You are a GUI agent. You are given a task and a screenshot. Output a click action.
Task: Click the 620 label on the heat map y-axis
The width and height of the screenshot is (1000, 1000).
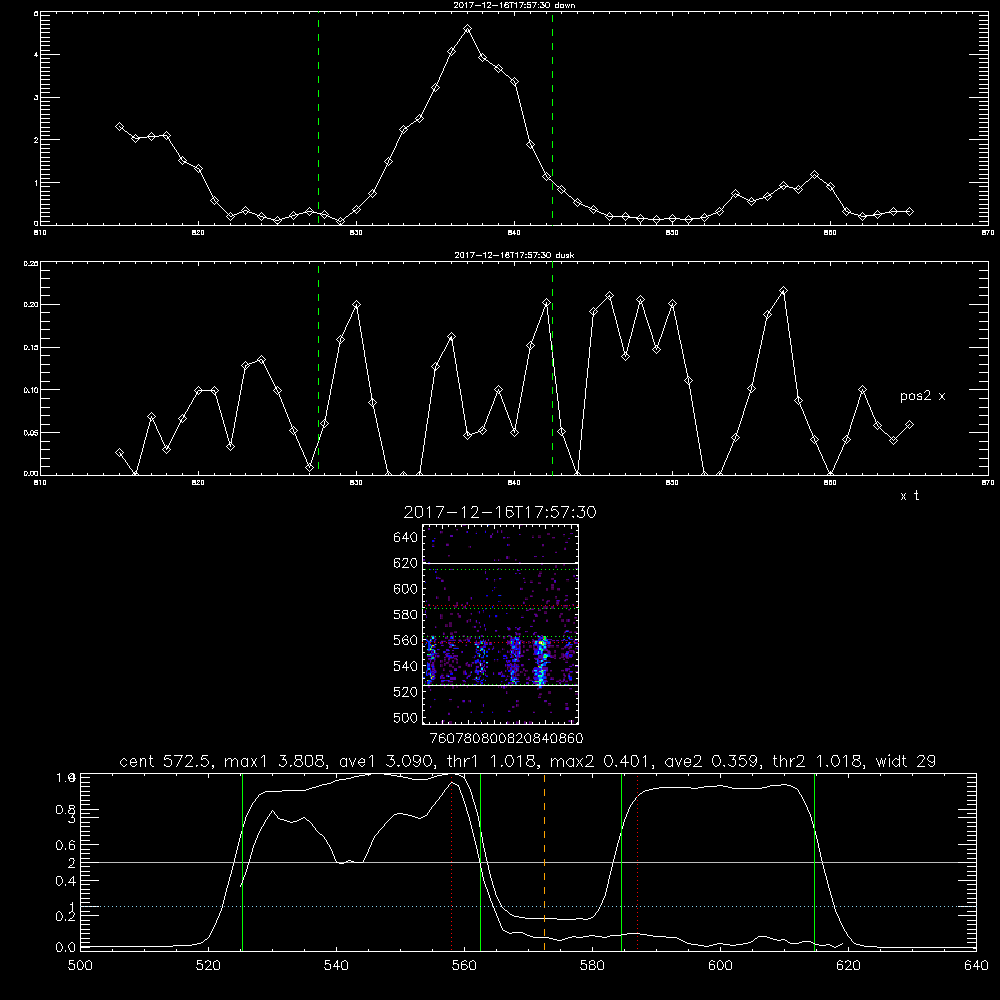[406, 563]
